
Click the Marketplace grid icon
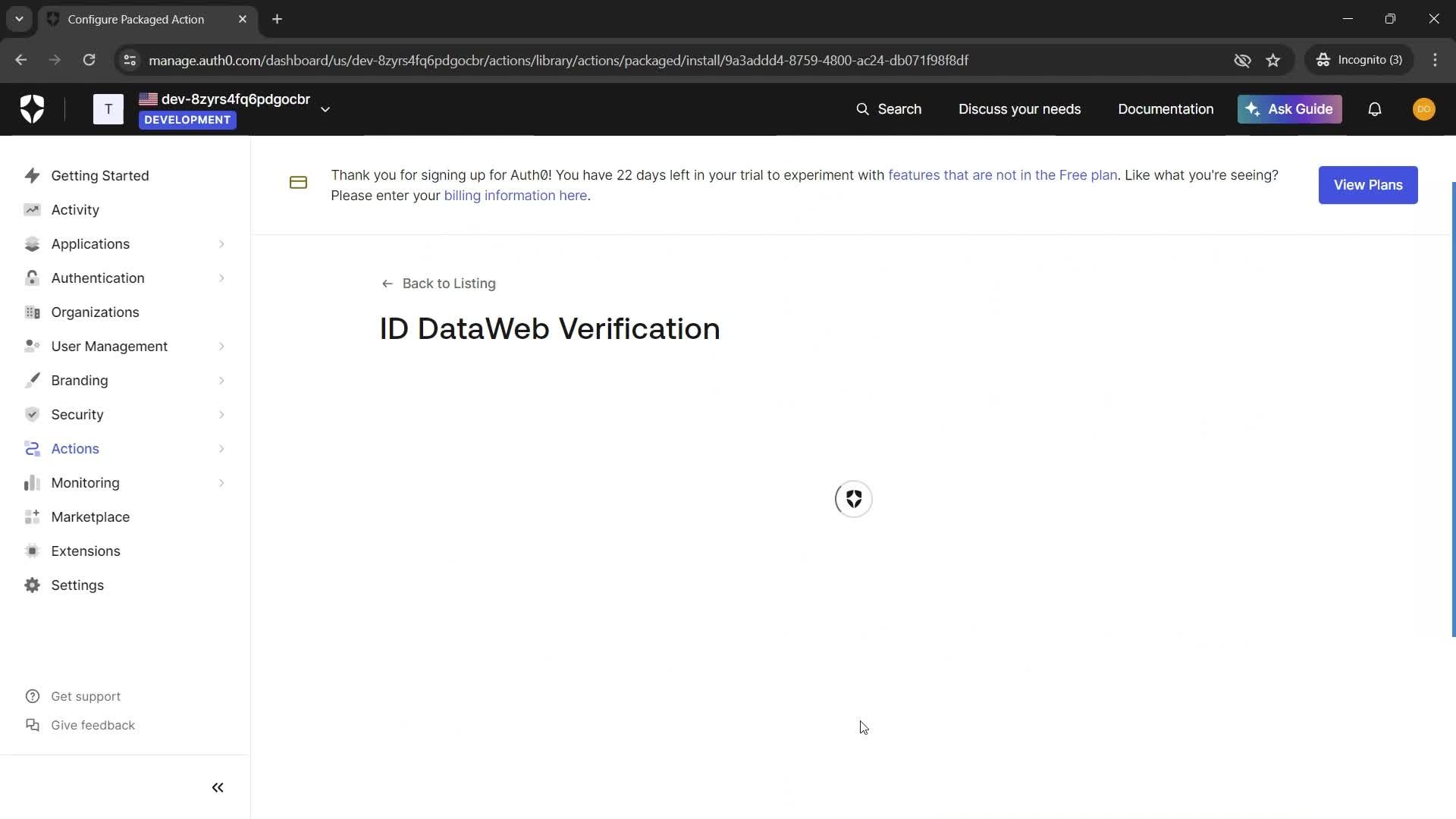point(32,517)
